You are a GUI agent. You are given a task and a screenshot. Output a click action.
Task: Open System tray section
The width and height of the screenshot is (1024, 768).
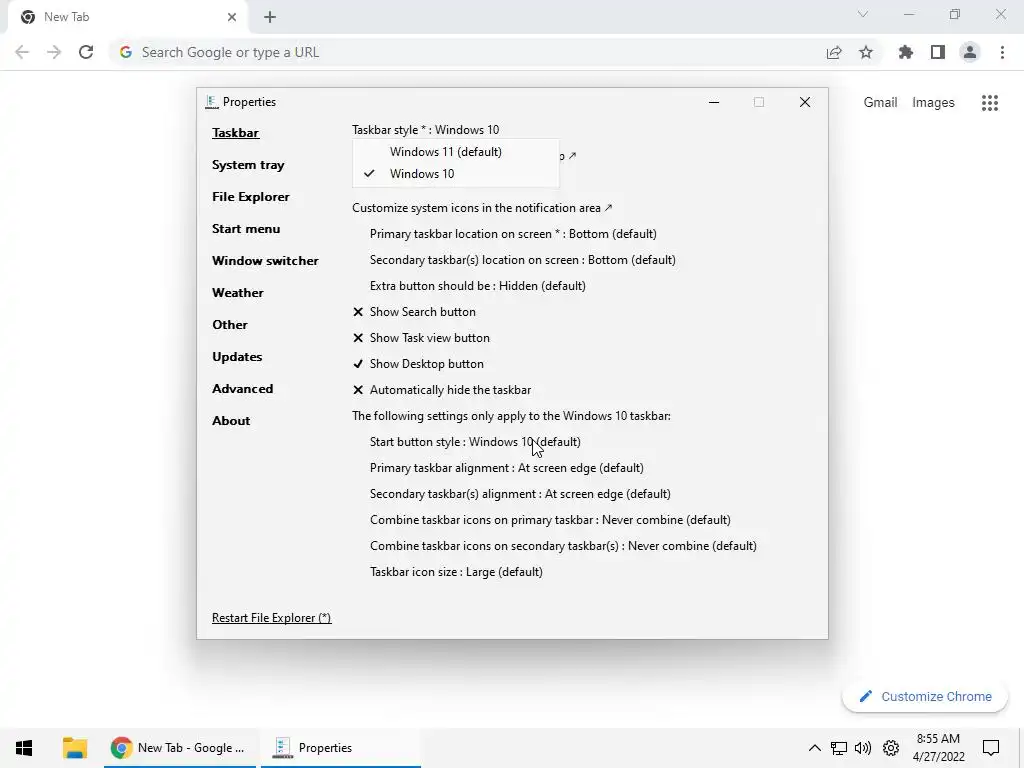248,165
